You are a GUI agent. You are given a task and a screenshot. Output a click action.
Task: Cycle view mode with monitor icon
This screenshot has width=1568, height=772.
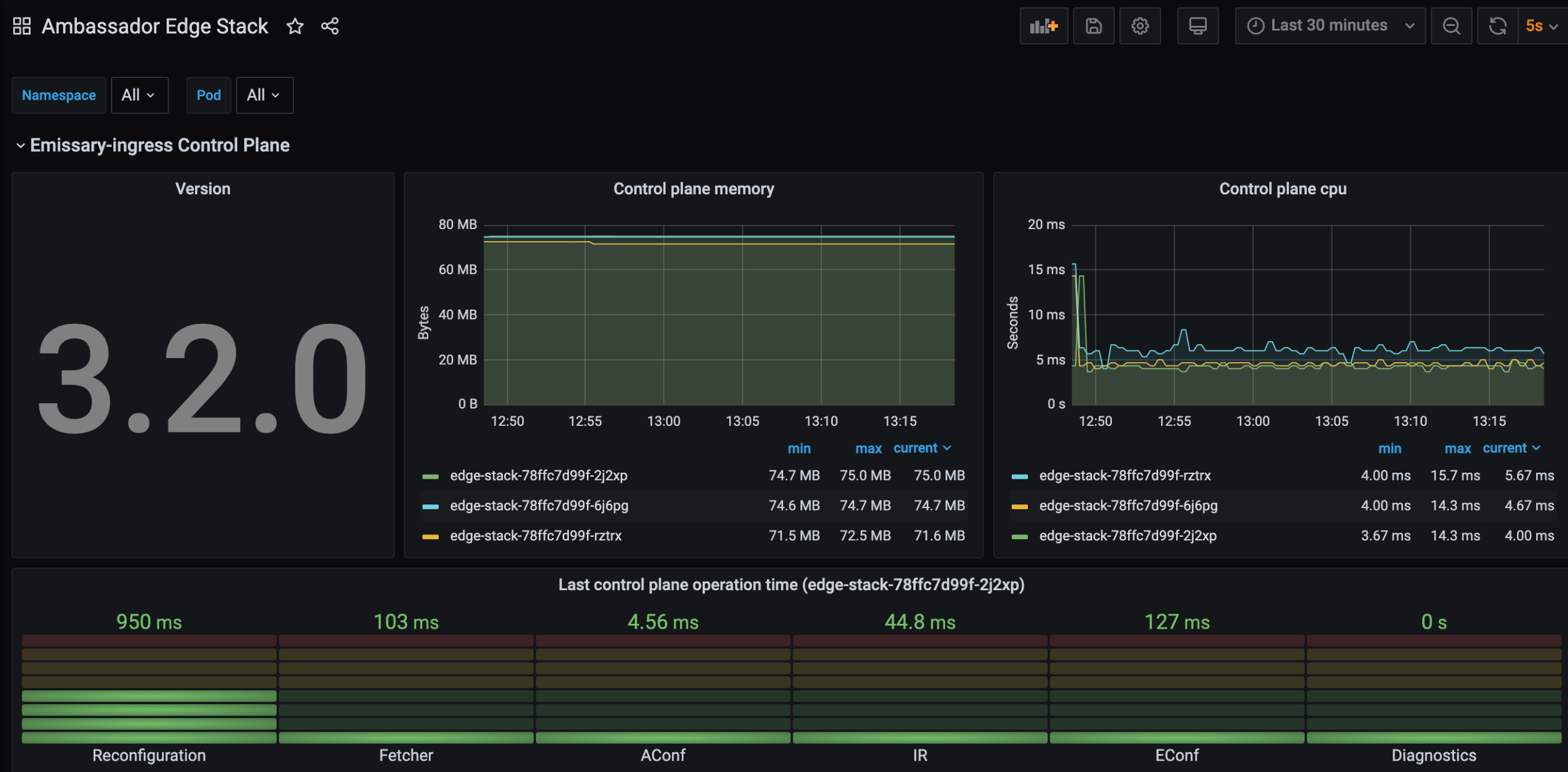tap(1198, 26)
